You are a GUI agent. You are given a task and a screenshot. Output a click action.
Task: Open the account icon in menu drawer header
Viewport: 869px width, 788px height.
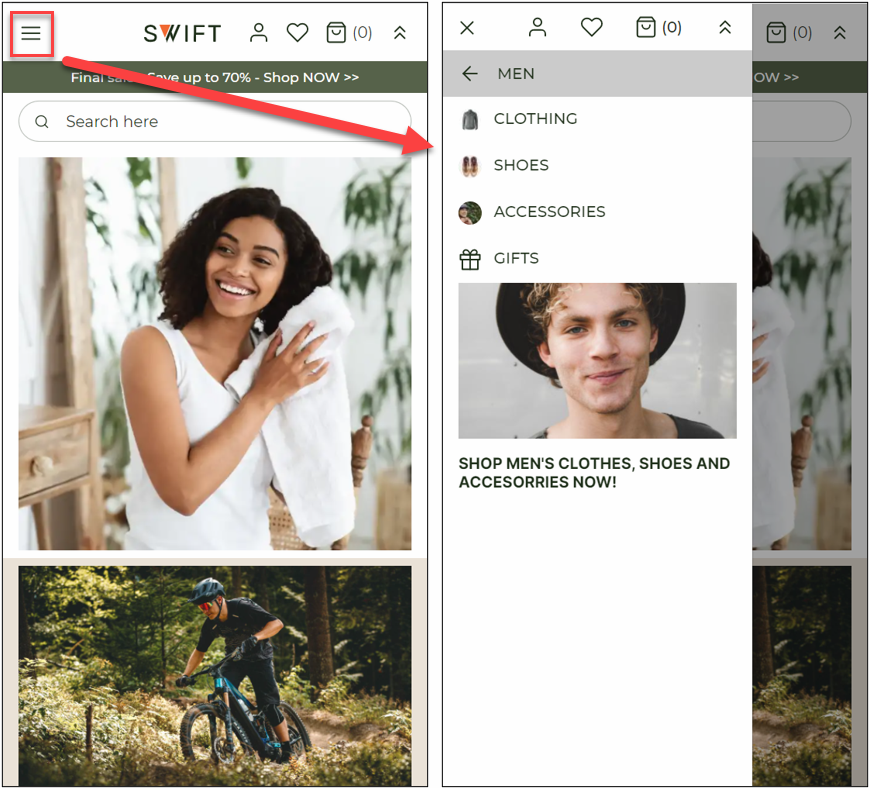pyautogui.click(x=538, y=28)
